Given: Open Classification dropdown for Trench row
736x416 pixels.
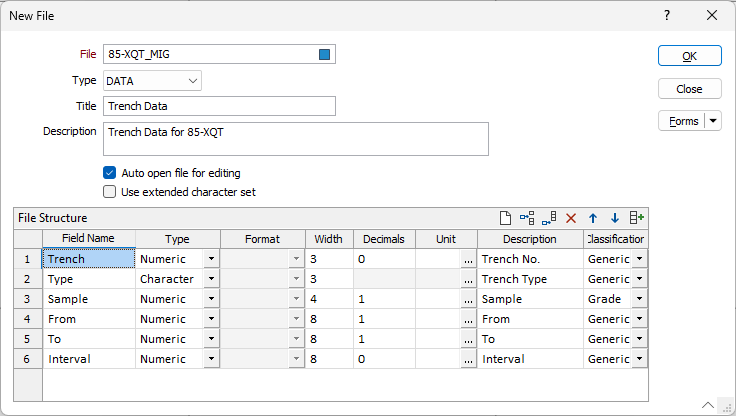Looking at the screenshot, I should coord(639,259).
